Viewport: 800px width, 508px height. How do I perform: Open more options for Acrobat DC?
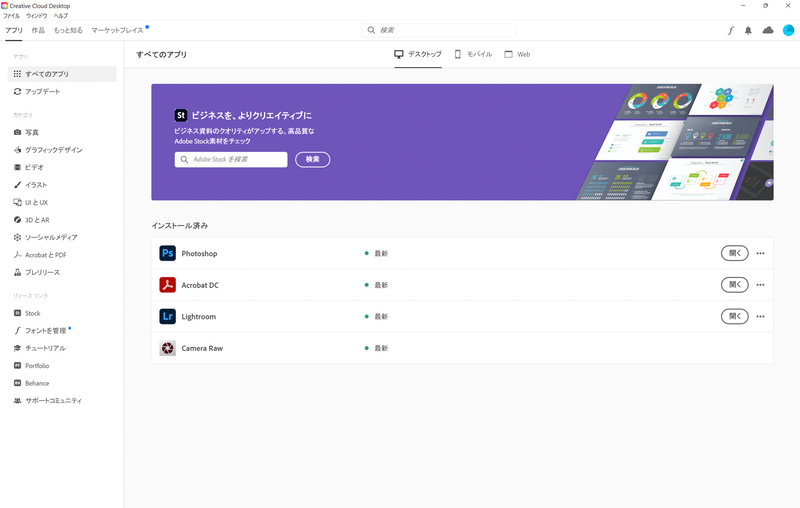coord(760,285)
